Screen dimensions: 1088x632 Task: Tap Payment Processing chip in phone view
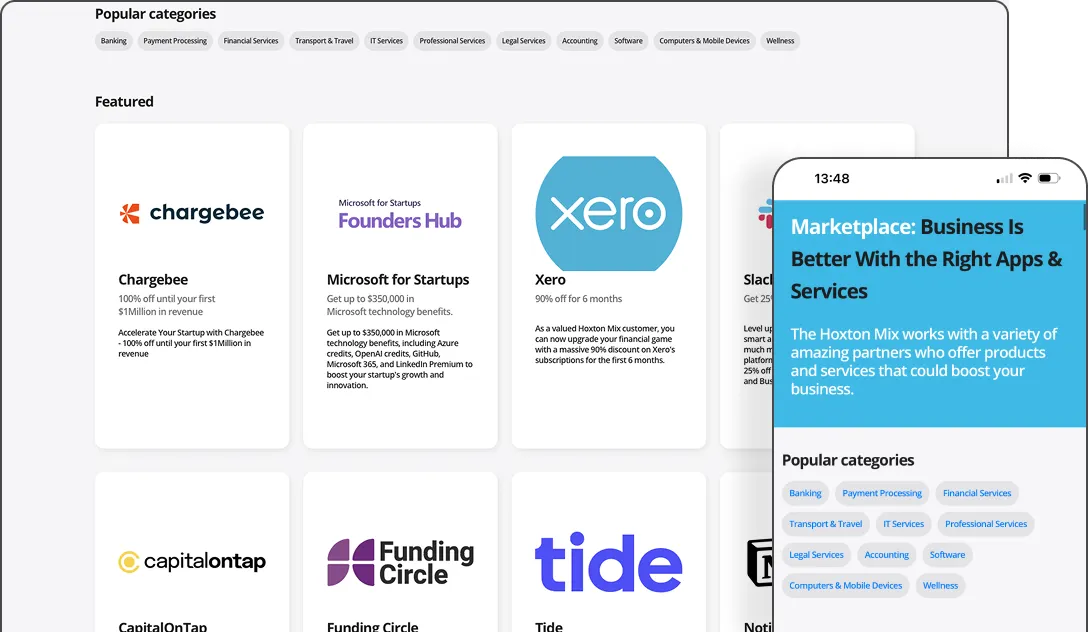[x=882, y=493]
